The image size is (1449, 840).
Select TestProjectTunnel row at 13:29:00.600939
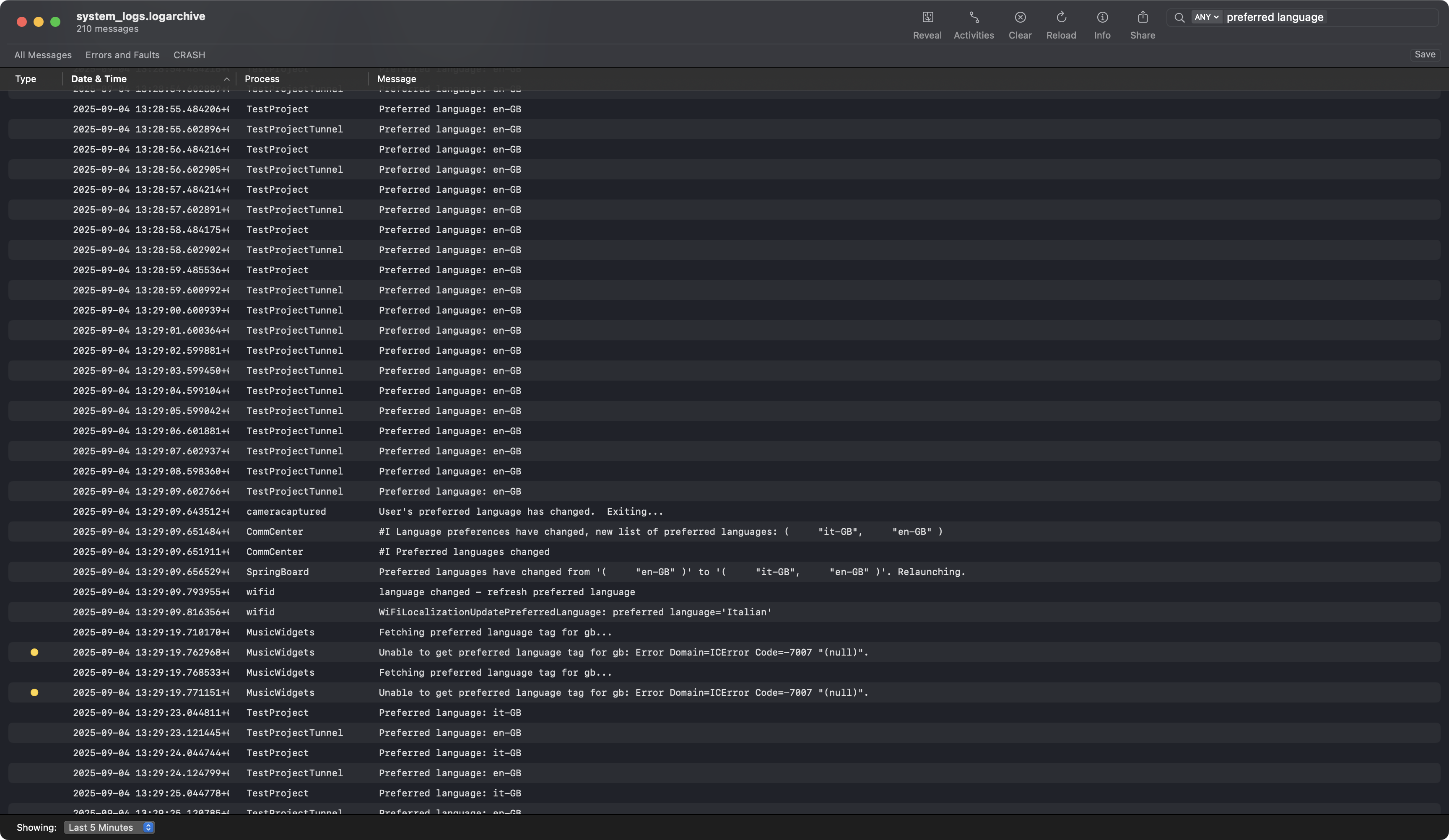pyautogui.click(x=724, y=310)
